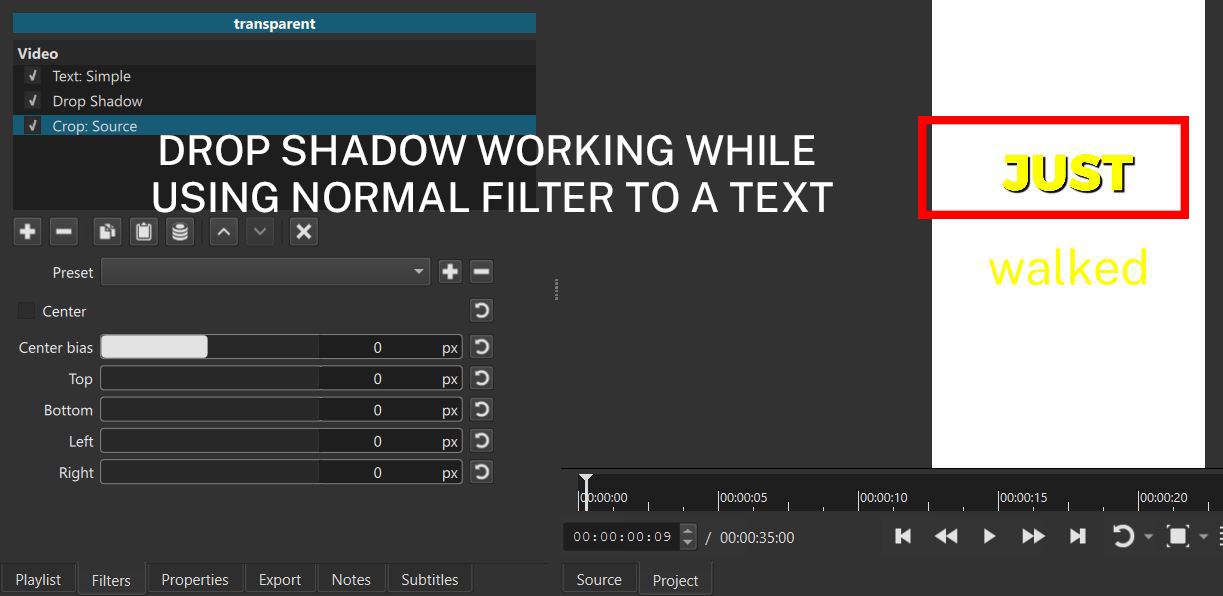This screenshot has width=1223, height=596.
Task: Click the Center bias slider
Action: click(210, 347)
